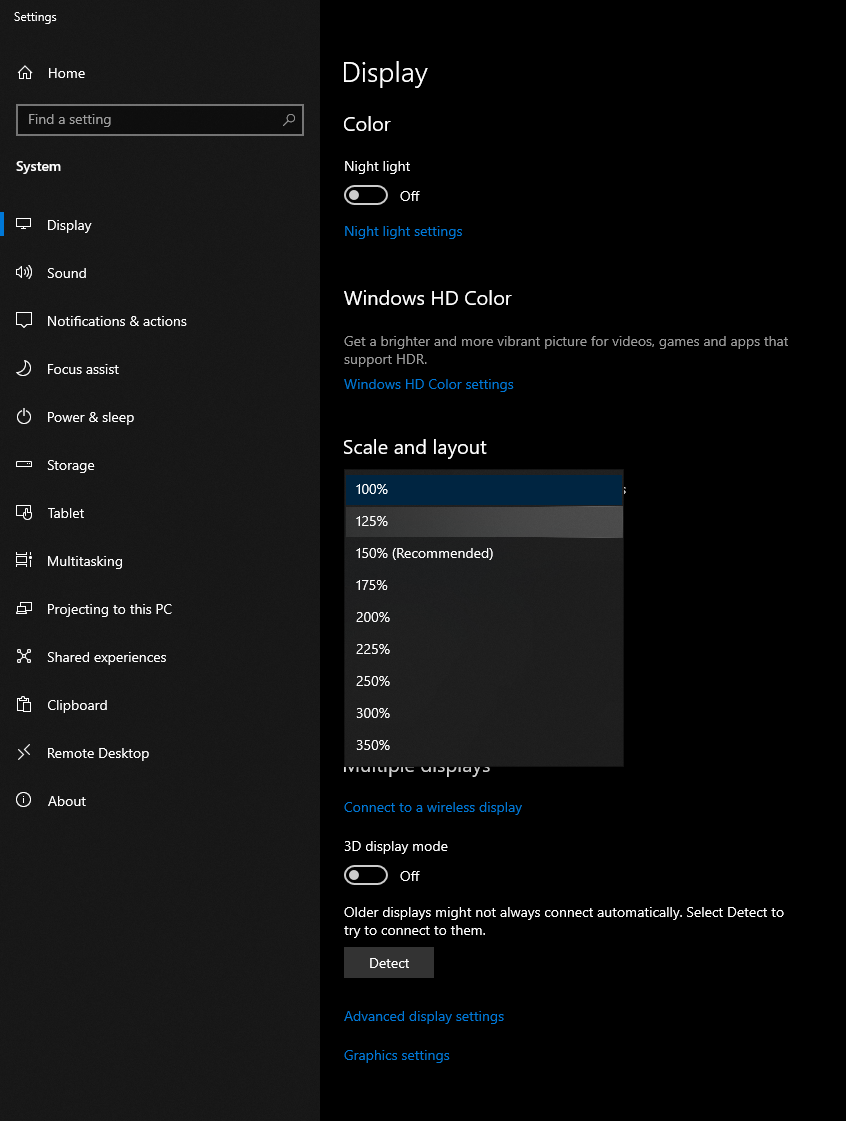Open Advanced display settings link
This screenshot has width=846, height=1121.
(424, 1016)
